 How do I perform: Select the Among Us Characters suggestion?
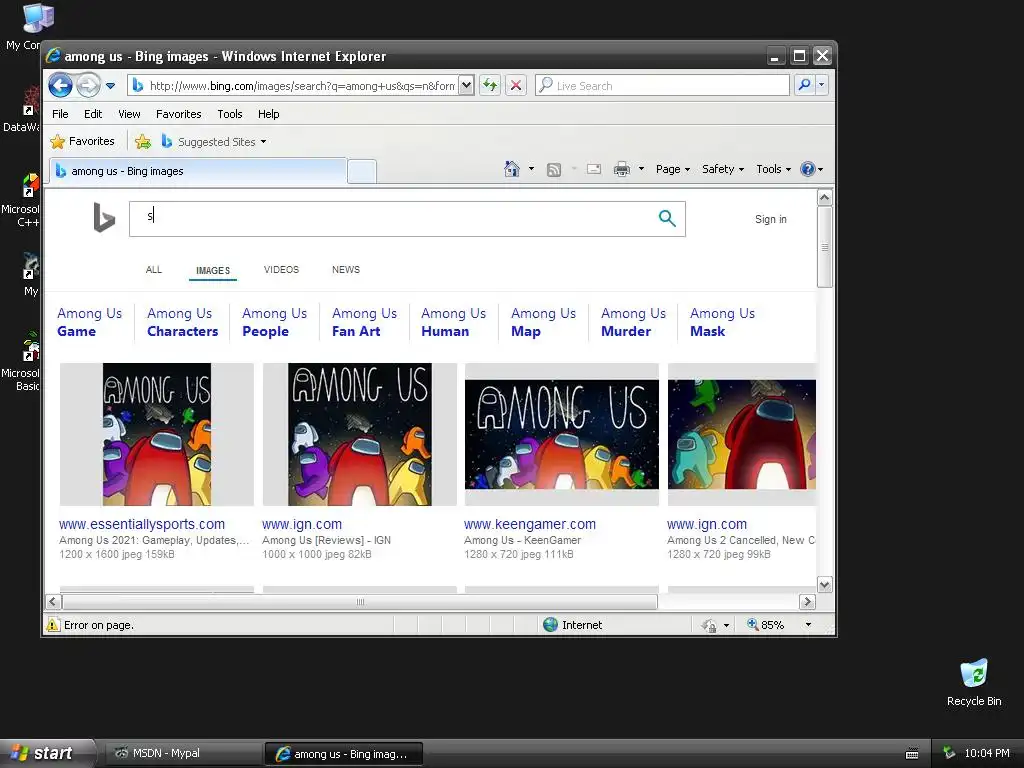[182, 322]
